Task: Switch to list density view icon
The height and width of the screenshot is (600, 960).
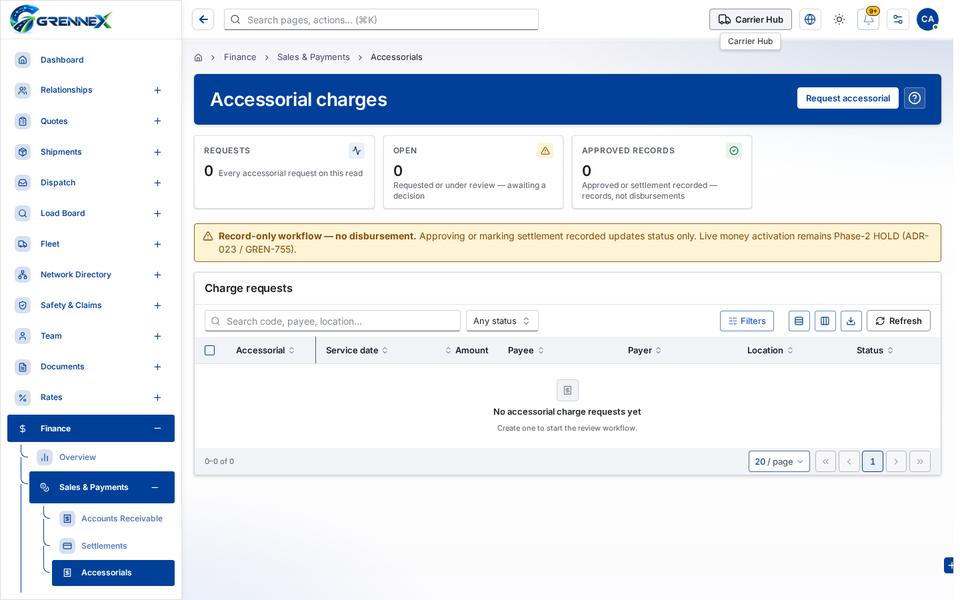Action: pyautogui.click(x=799, y=321)
